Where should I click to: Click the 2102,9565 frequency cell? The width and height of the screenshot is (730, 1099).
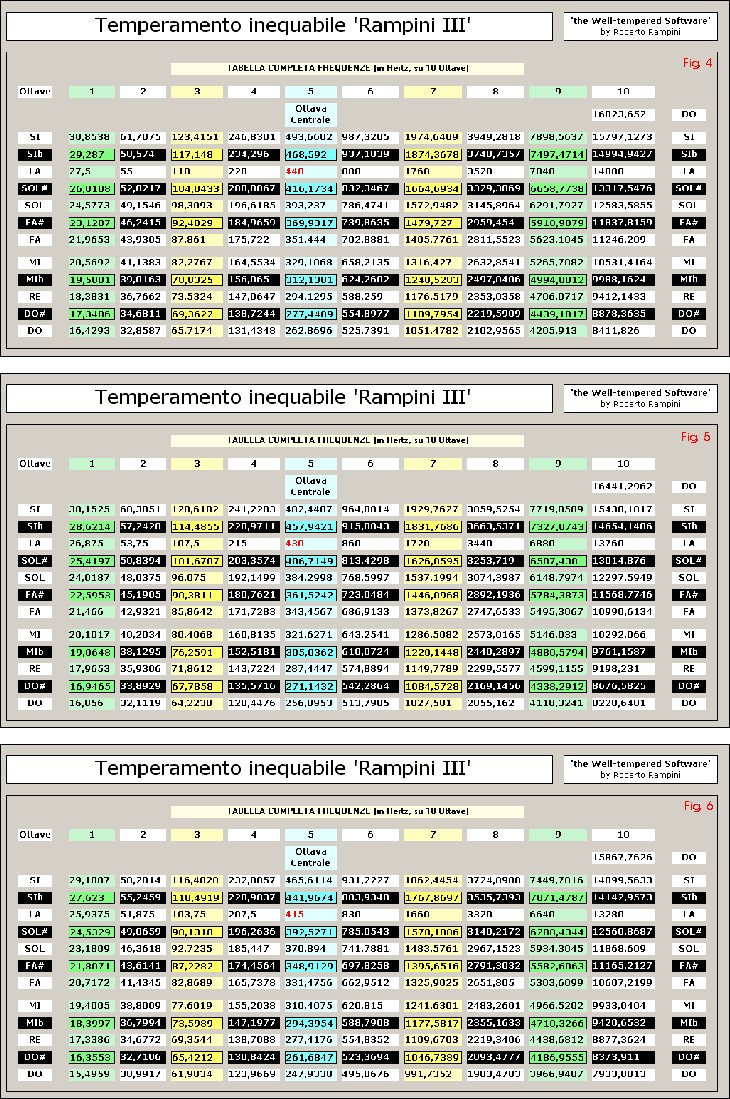pos(495,330)
